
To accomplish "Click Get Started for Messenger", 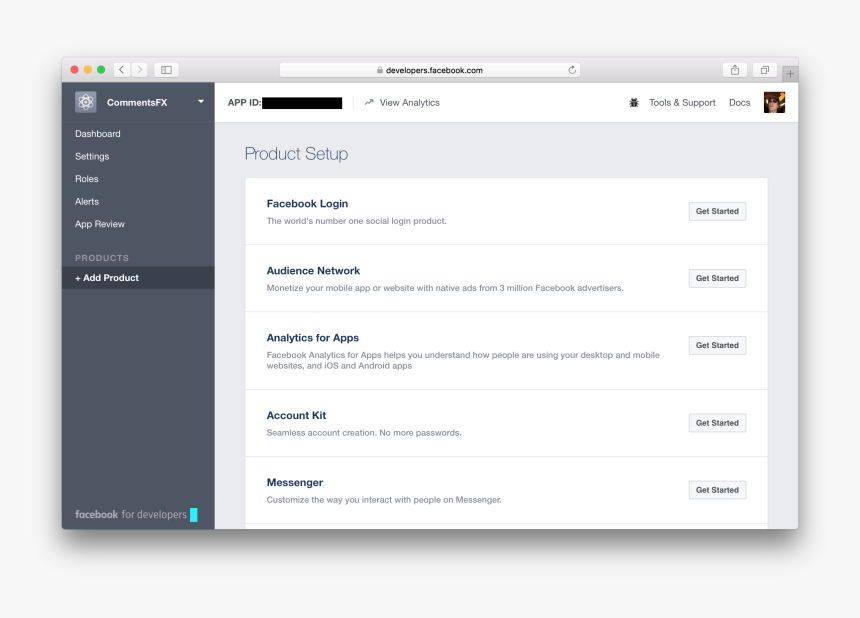I will (717, 490).
